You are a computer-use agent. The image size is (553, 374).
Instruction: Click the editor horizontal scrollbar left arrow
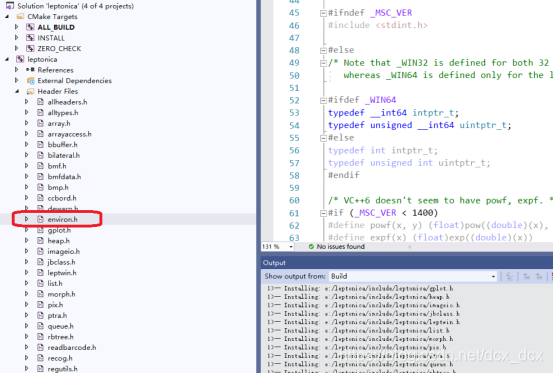(x=409, y=247)
